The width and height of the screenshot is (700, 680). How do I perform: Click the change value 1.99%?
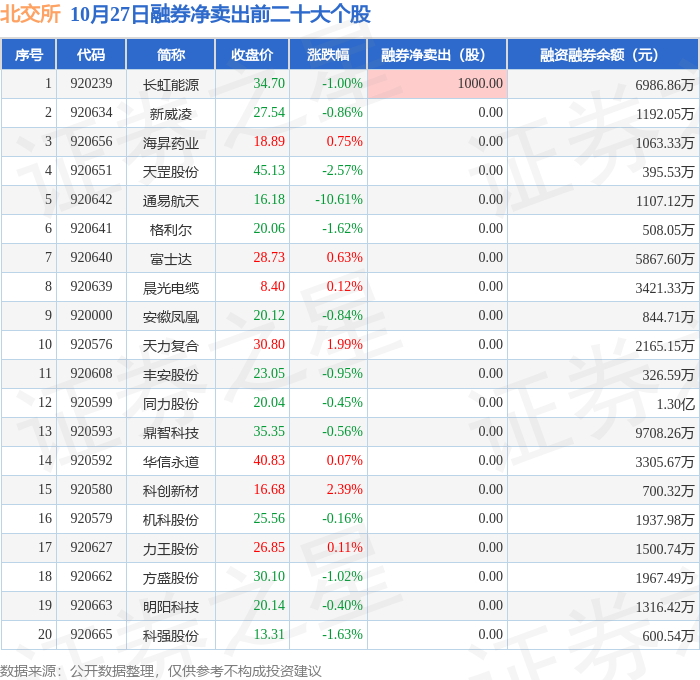(x=344, y=345)
